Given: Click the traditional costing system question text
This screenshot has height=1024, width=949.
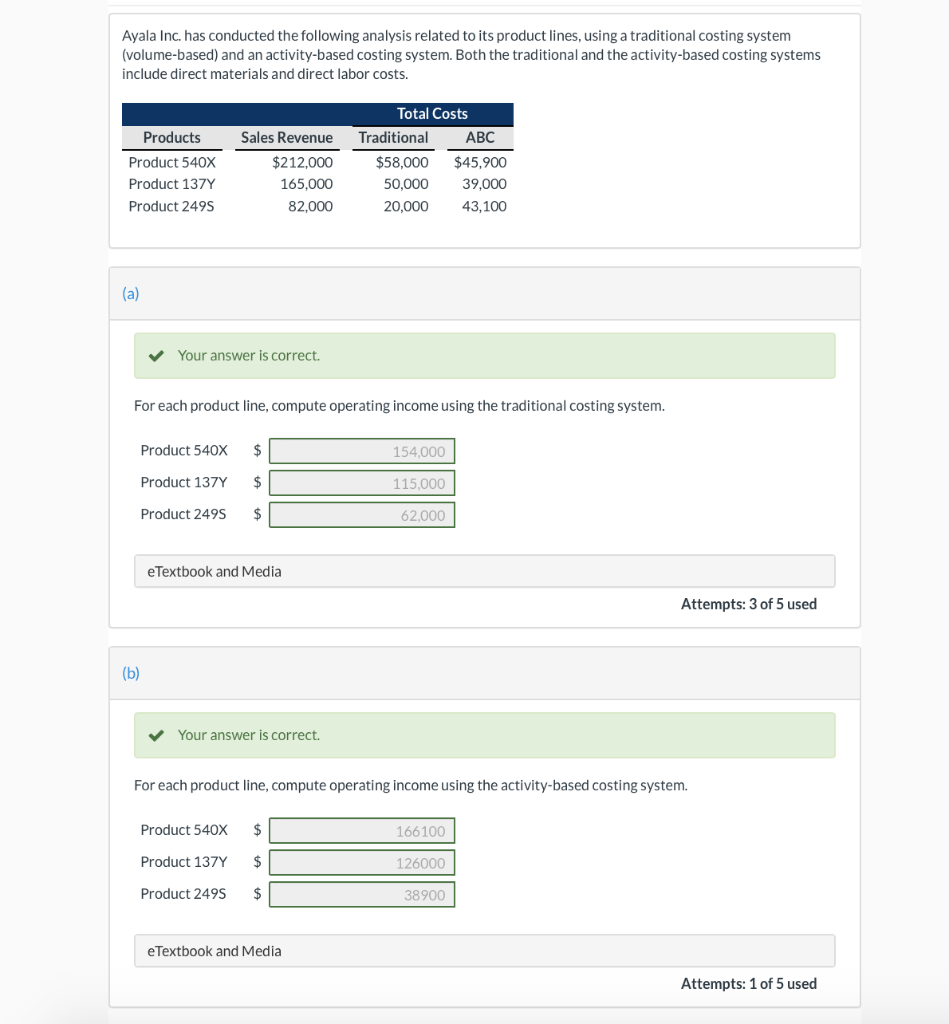Looking at the screenshot, I should [x=399, y=406].
